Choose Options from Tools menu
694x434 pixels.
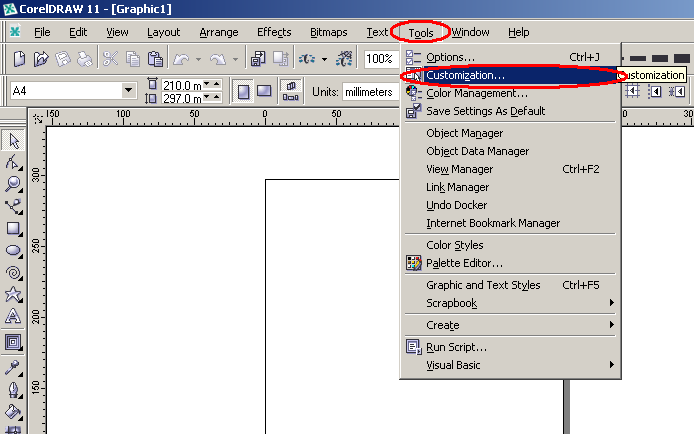pyautogui.click(x=510, y=57)
